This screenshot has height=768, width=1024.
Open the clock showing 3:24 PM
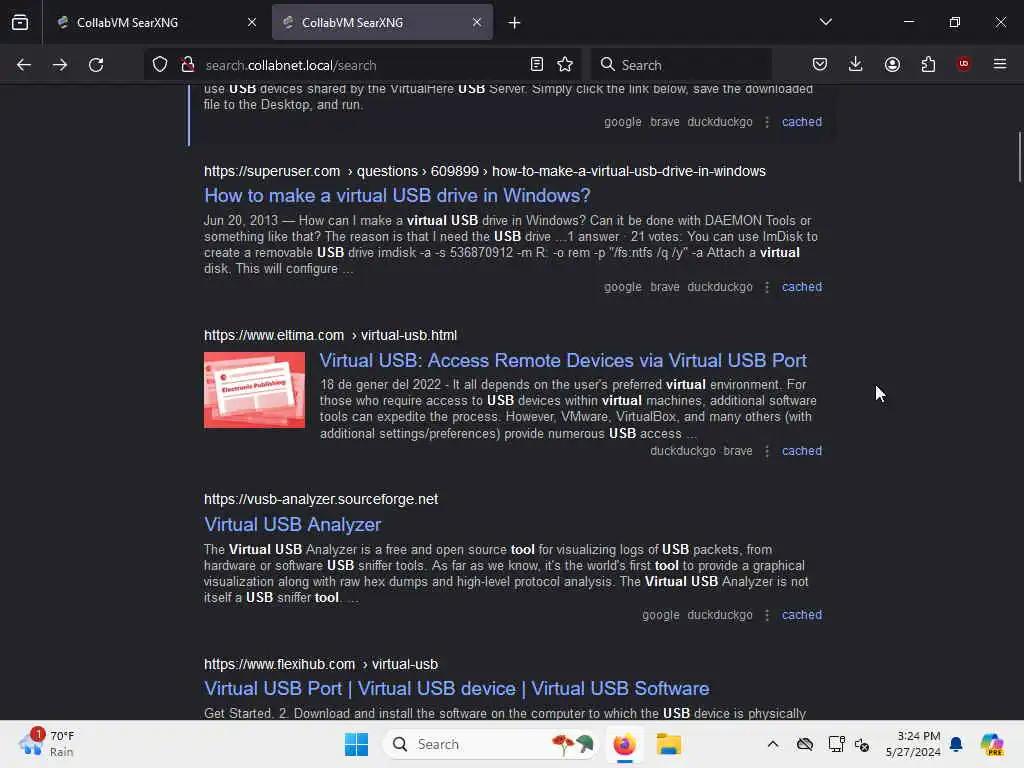pyautogui.click(x=913, y=744)
